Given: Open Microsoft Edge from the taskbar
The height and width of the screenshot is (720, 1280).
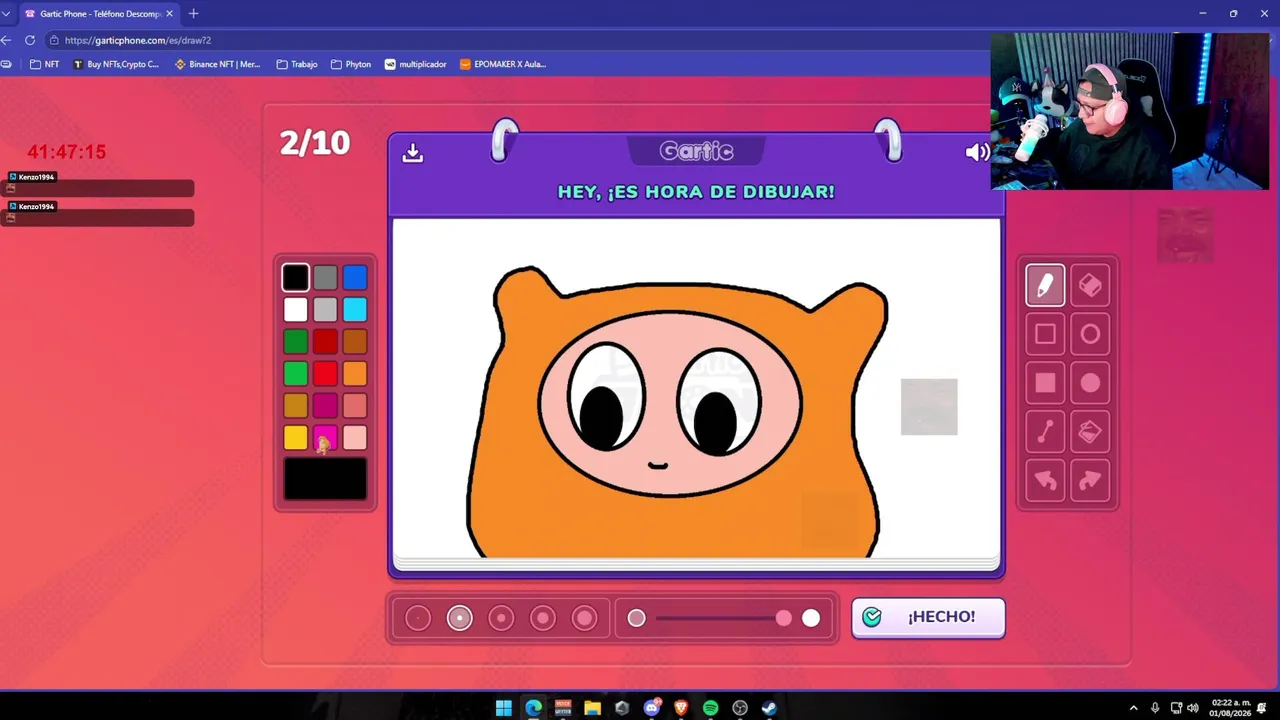Looking at the screenshot, I should tap(534, 708).
